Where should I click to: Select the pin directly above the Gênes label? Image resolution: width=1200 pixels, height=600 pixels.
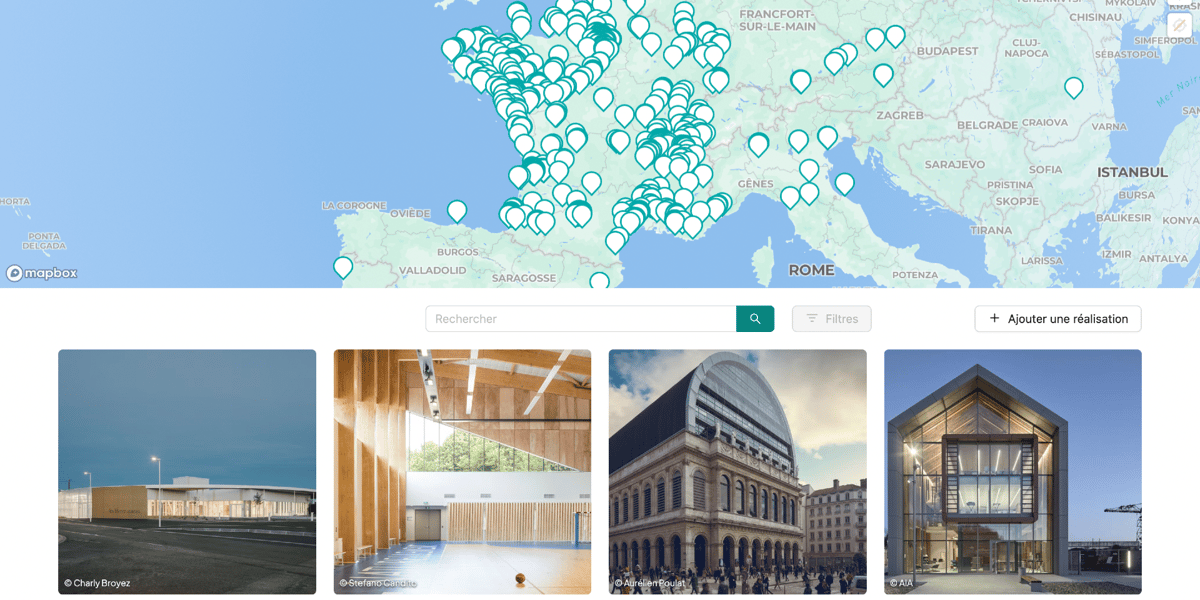click(759, 145)
